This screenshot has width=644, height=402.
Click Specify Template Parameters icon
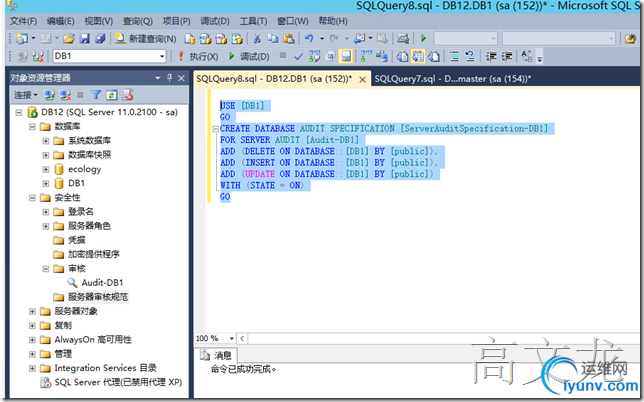point(527,56)
